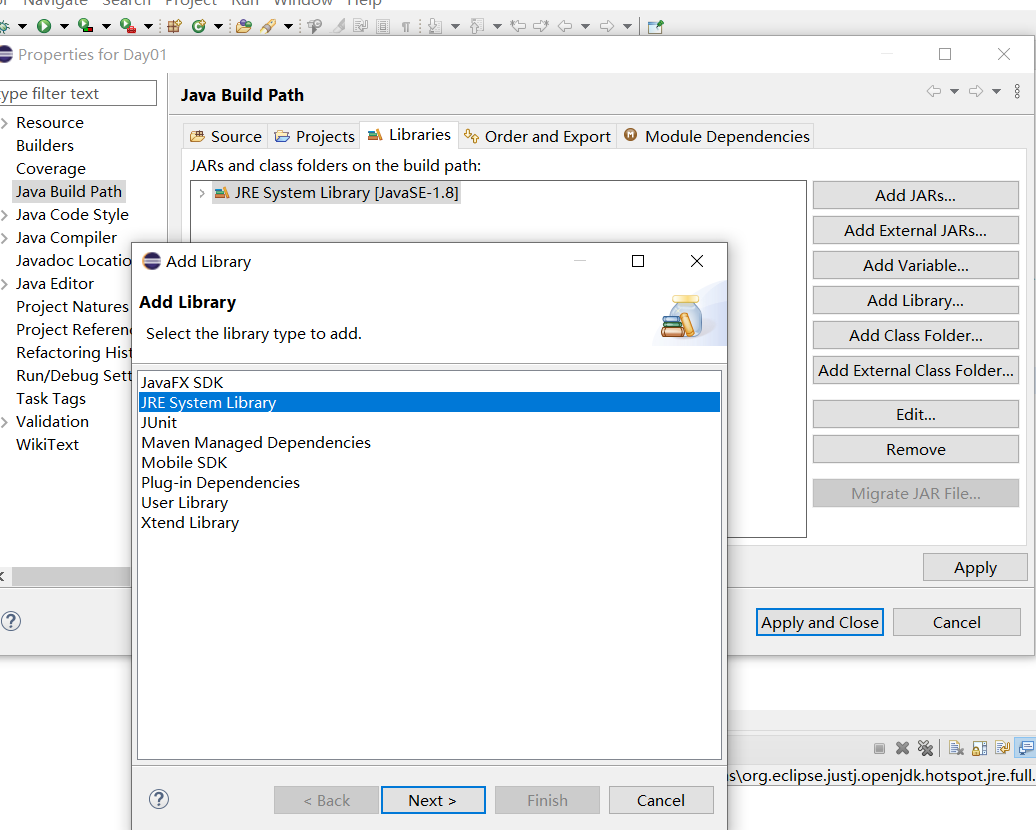
Task: Open the Order and Export tab
Action: tap(537, 136)
